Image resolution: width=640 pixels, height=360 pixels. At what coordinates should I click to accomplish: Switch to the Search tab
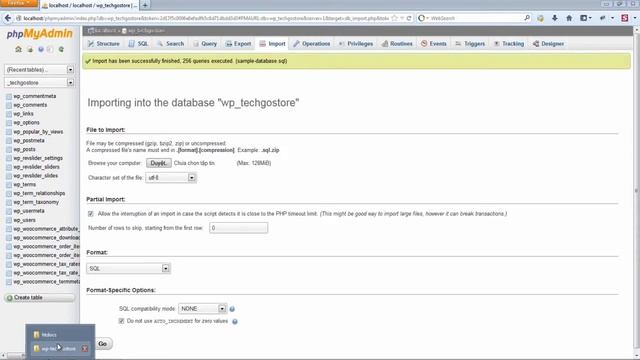[x=171, y=44]
